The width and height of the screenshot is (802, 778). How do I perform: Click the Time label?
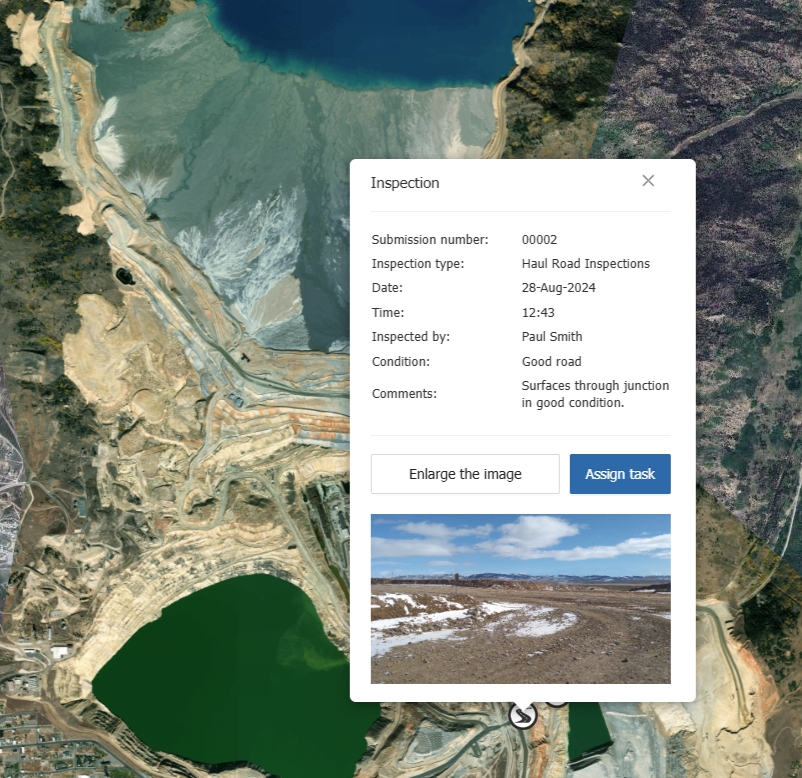[388, 312]
